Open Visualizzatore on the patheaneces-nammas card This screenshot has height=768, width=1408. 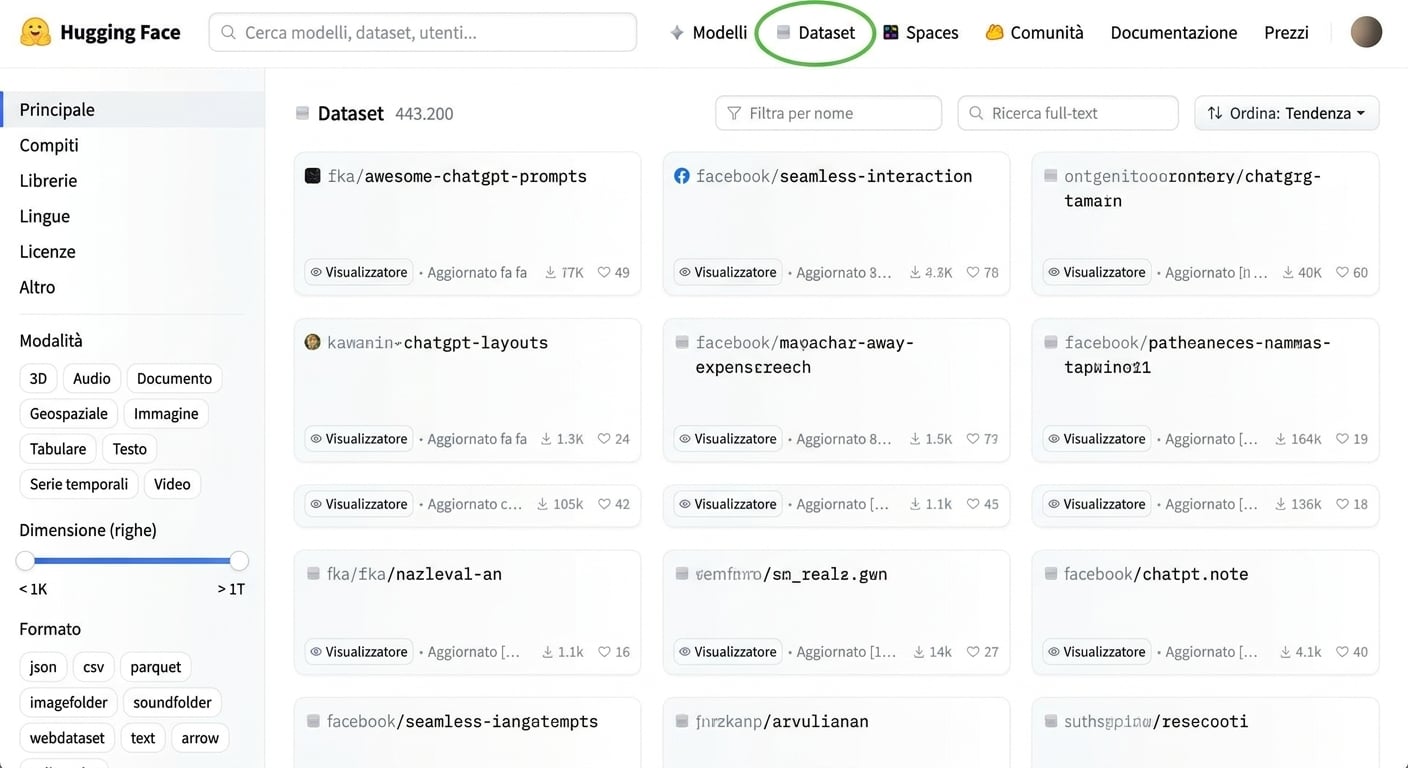coord(1095,439)
